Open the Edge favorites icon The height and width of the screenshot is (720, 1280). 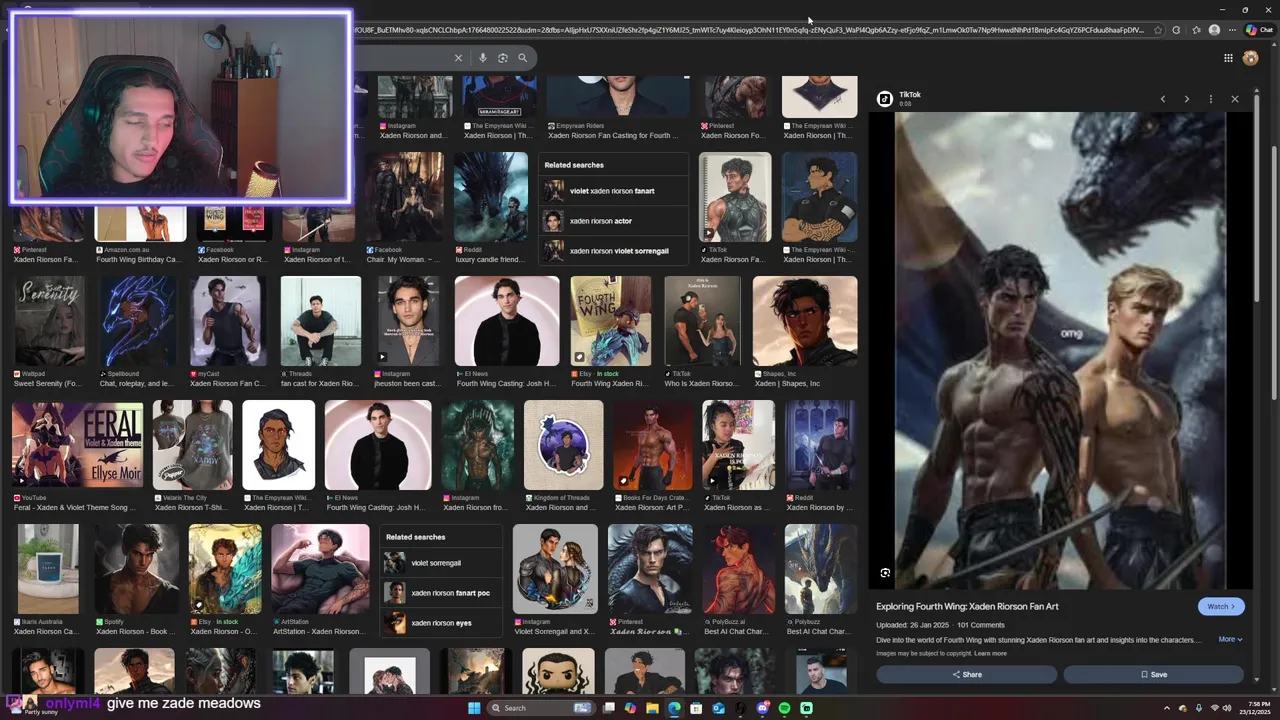[x=1196, y=30]
